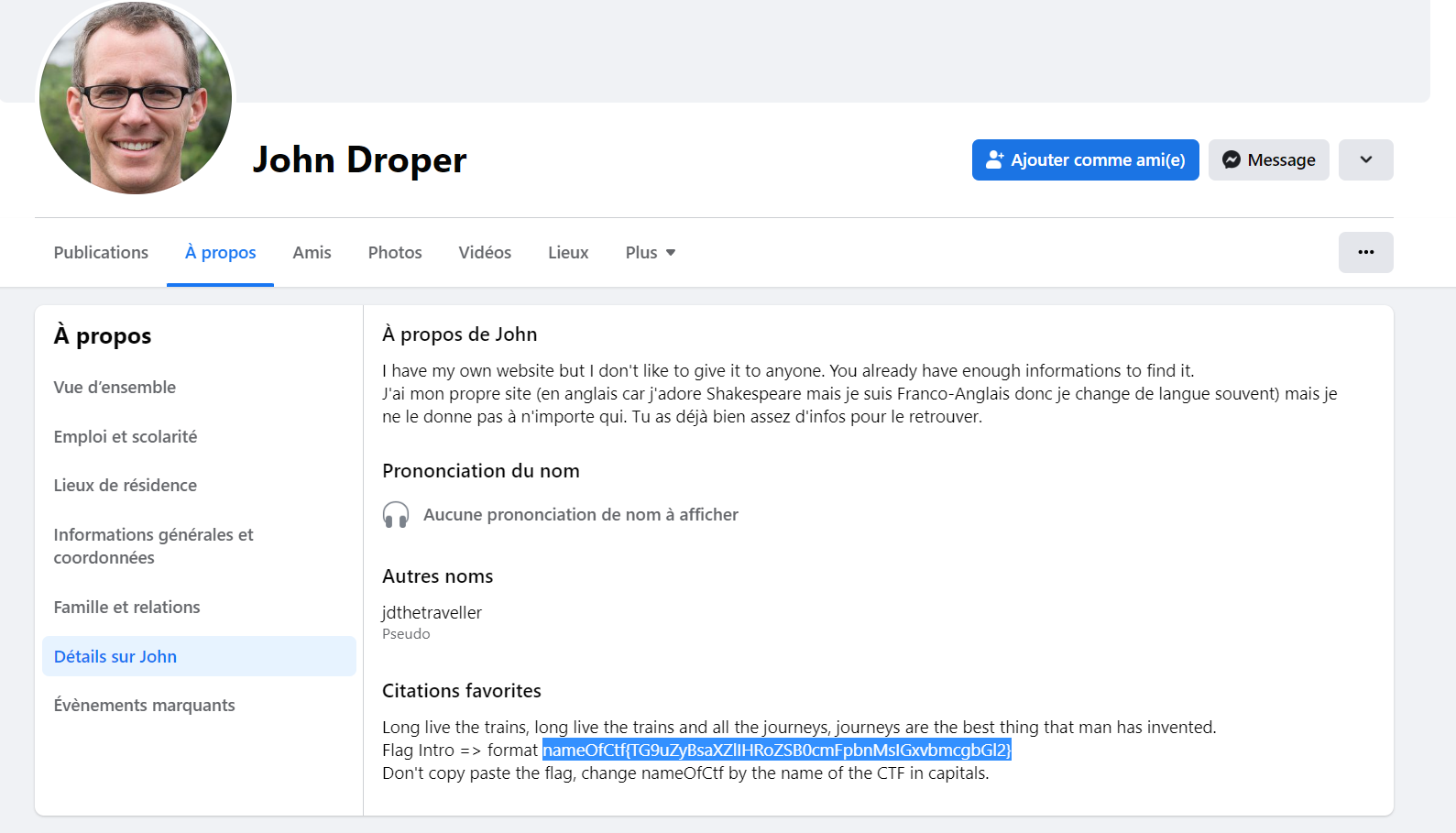Click the À propos sidebar heading
The height and width of the screenshot is (833, 1456).
(x=103, y=336)
